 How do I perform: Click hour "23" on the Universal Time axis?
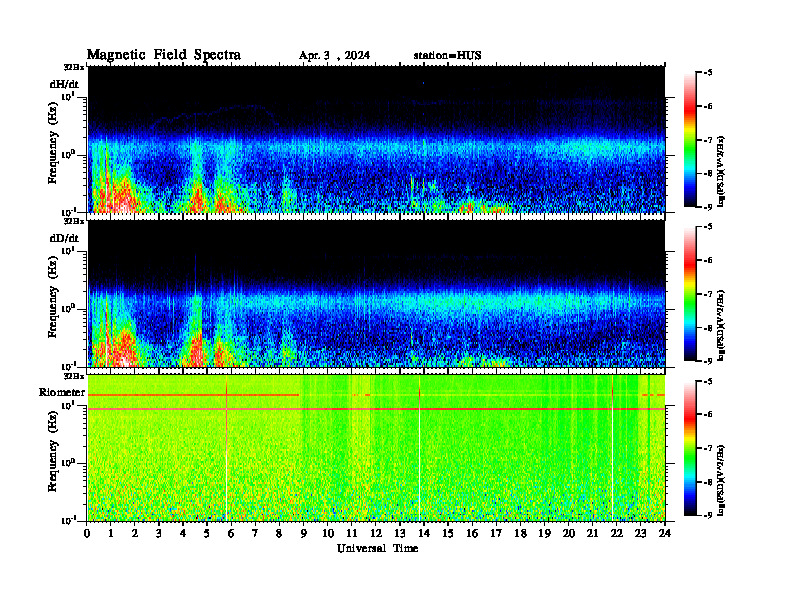[640, 533]
